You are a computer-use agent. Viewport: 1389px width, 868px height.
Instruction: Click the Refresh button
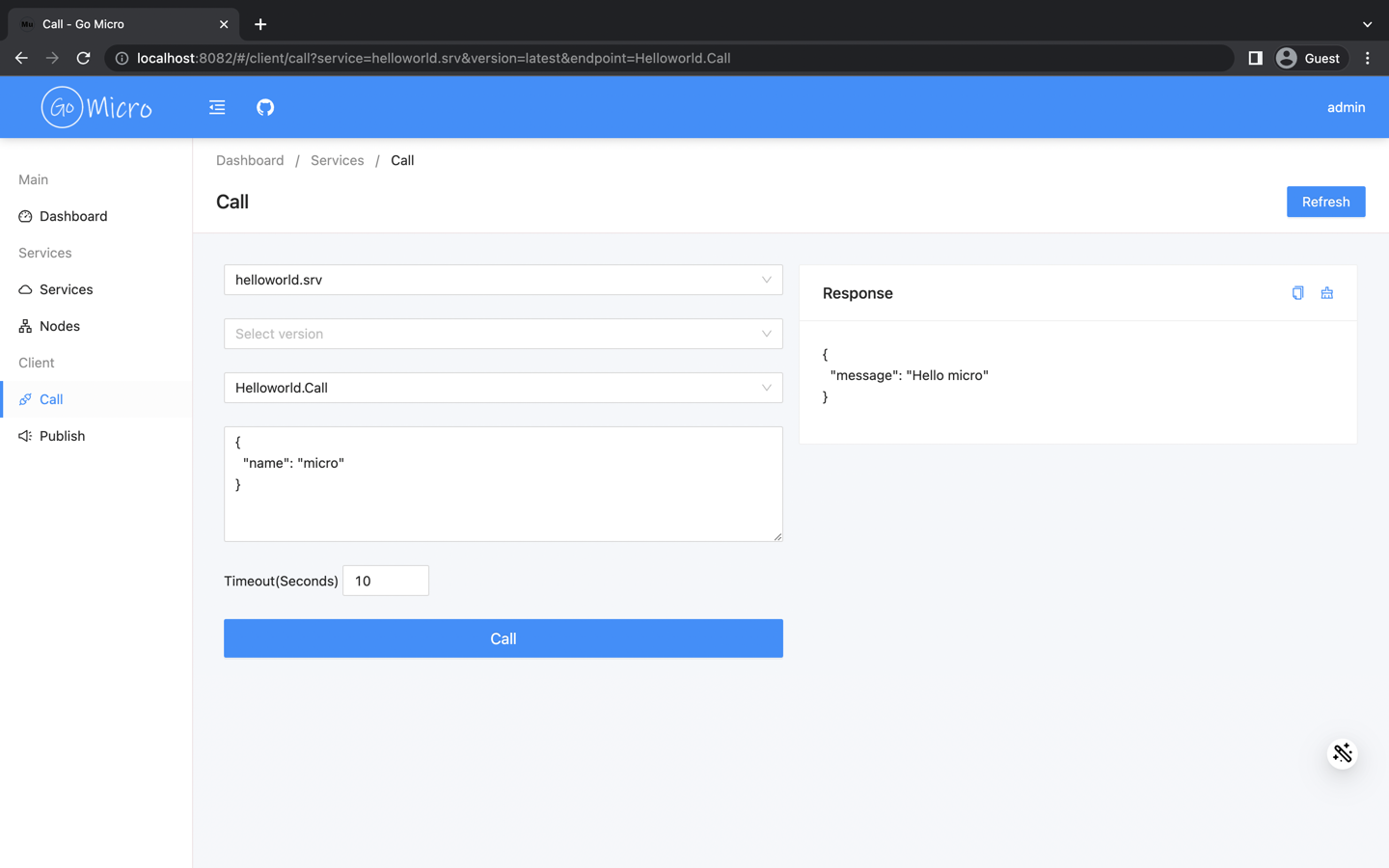tap(1325, 202)
